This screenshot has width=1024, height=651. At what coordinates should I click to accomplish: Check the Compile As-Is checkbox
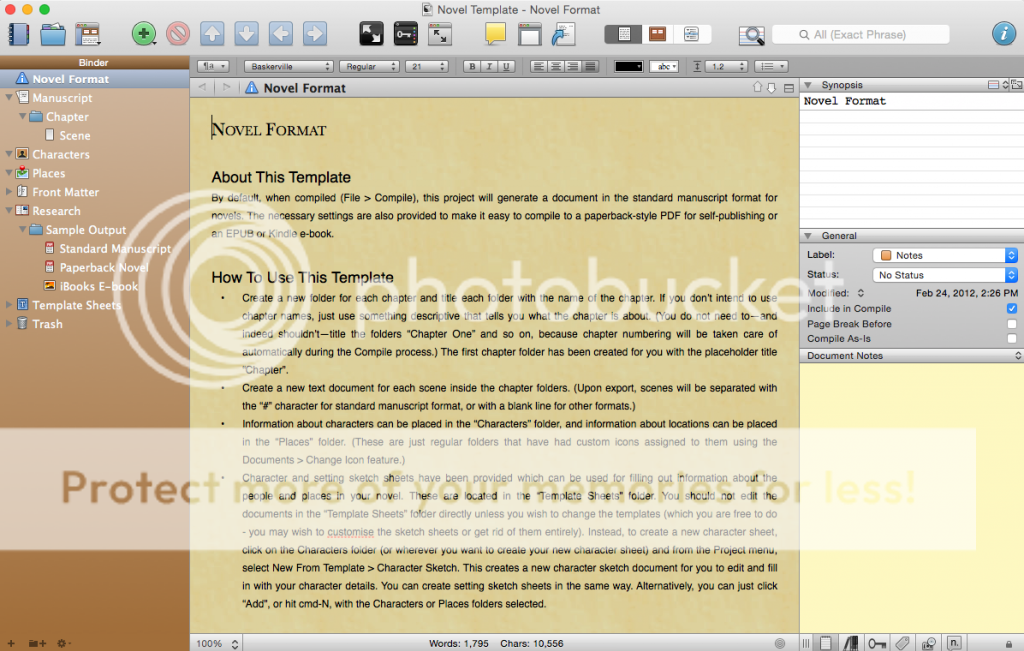(x=1012, y=339)
